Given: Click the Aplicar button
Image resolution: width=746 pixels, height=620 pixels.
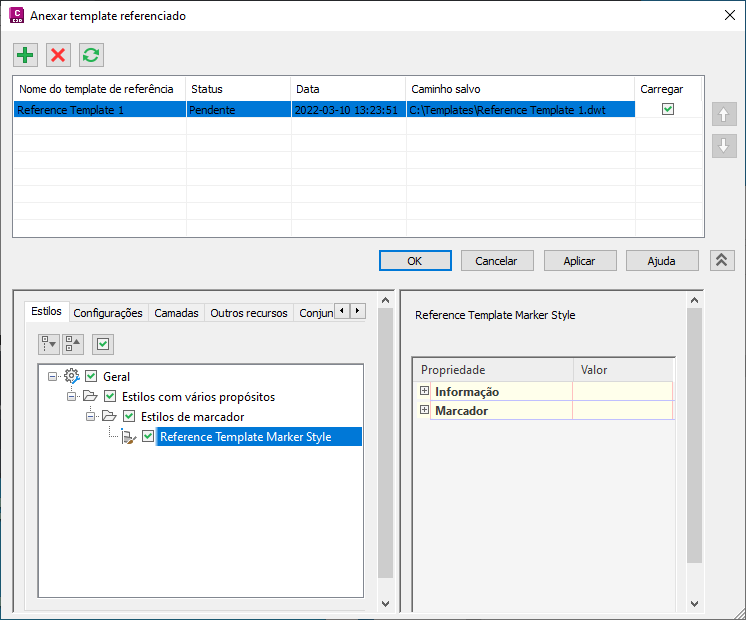Looking at the screenshot, I should [x=580, y=261].
